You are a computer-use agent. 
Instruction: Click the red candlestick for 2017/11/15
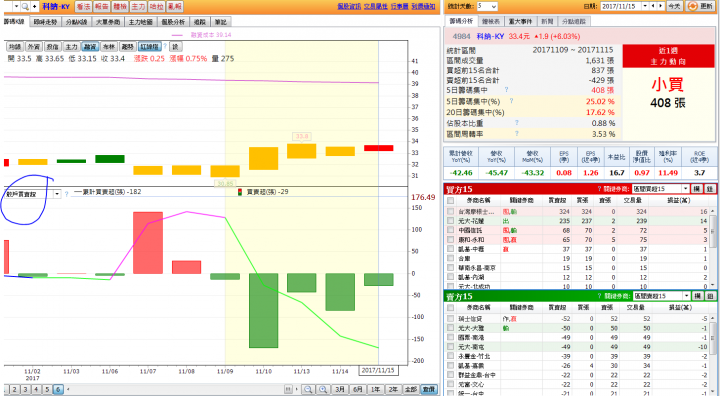[379, 148]
